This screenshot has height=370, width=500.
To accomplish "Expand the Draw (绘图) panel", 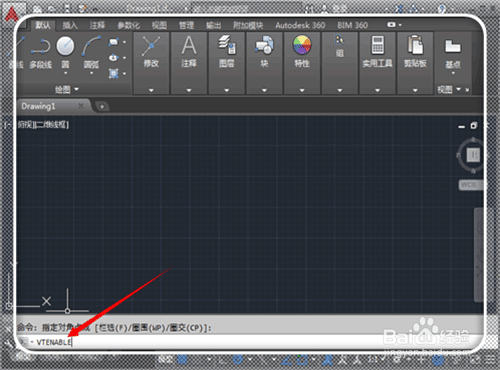I will coord(67,89).
